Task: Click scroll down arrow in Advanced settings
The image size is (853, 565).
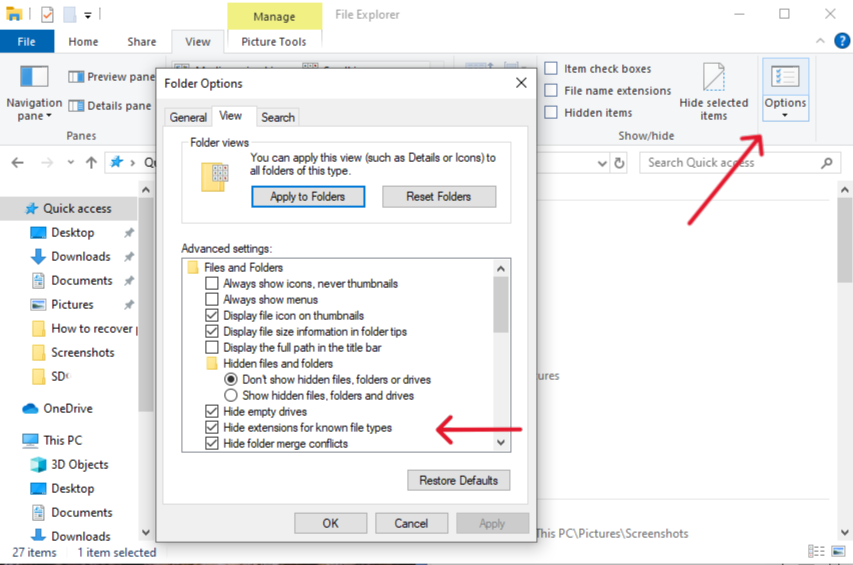Action: pyautogui.click(x=501, y=443)
